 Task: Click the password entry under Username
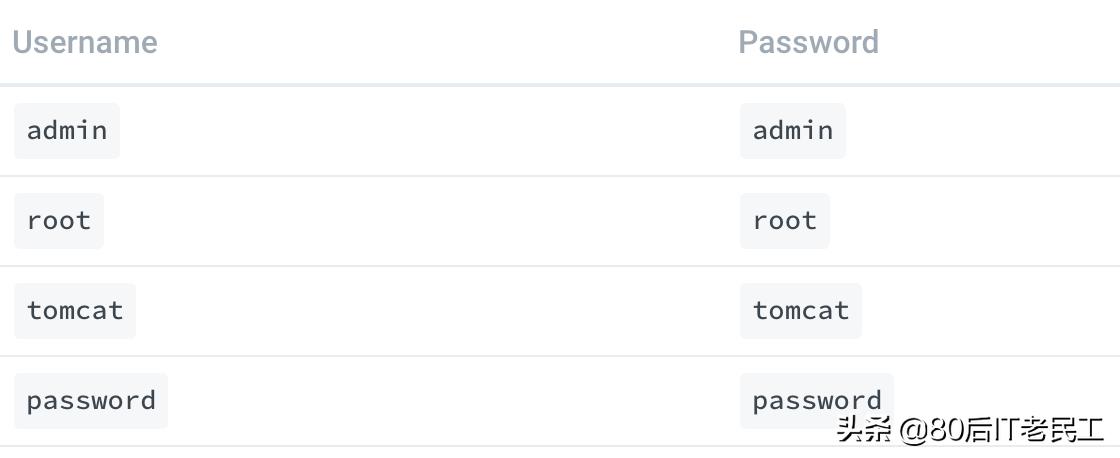pyautogui.click(x=91, y=400)
